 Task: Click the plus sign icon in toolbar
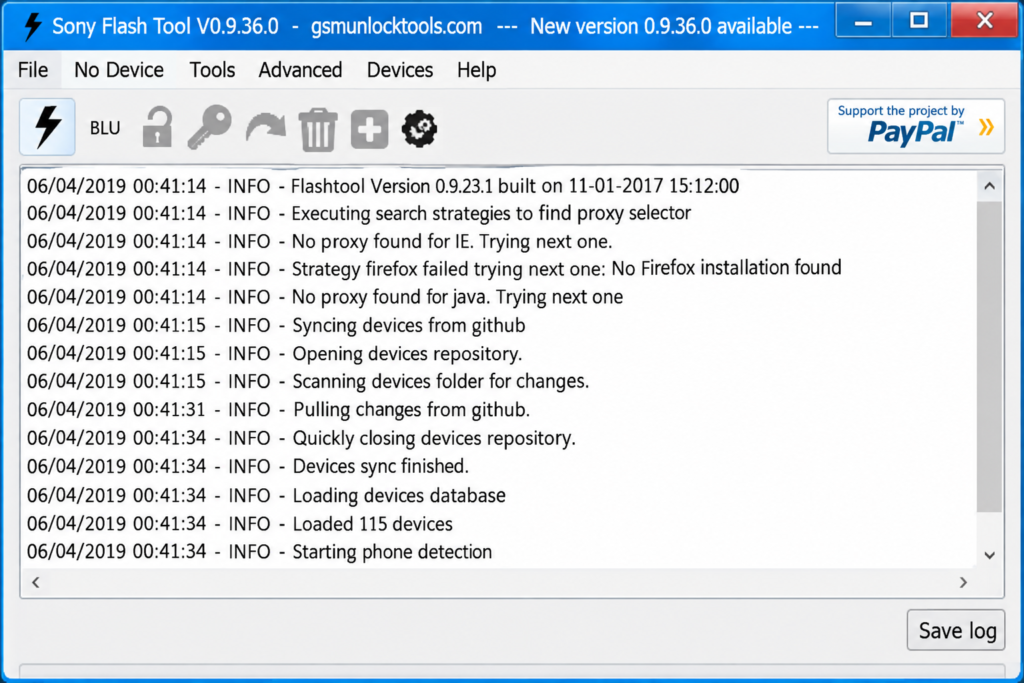coord(370,129)
